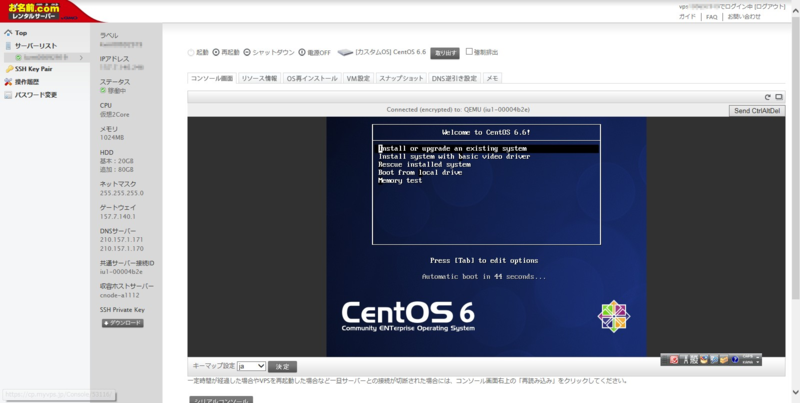Screen dimensions: 800x403
Task: Open SSH Key Pair from the sidebar
Action: click(34, 69)
